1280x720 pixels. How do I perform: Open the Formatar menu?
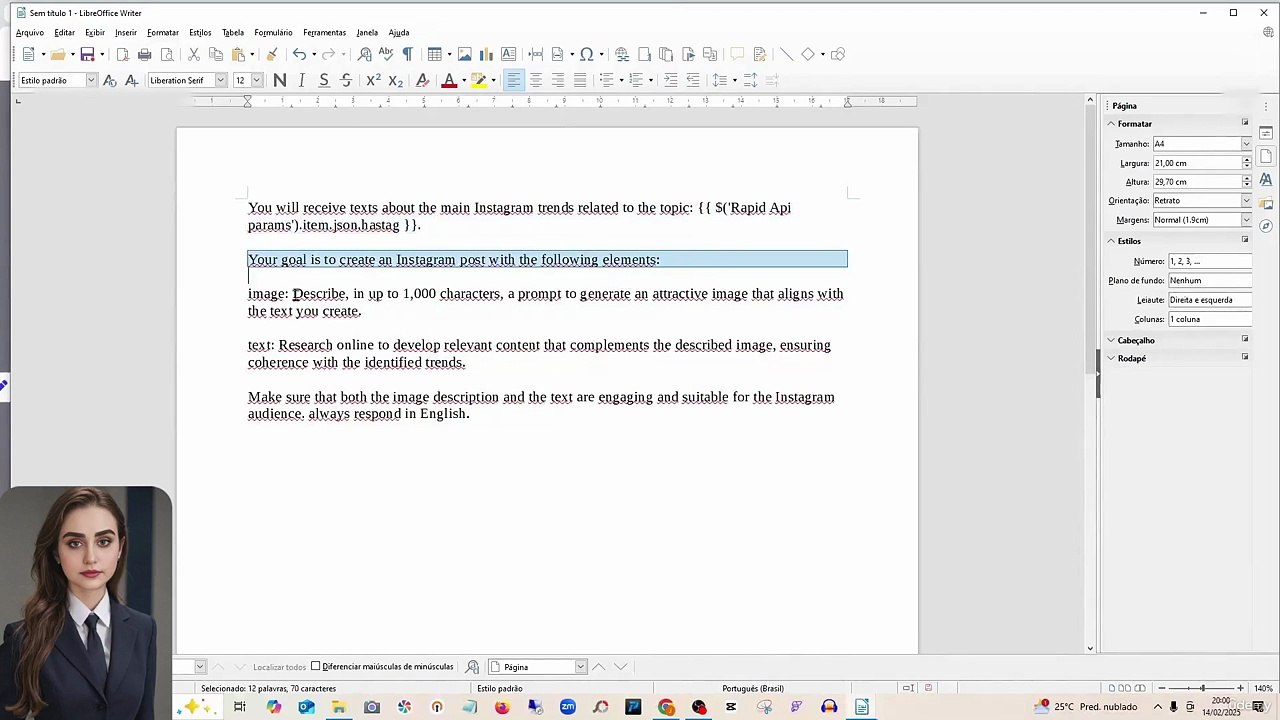coord(162,32)
